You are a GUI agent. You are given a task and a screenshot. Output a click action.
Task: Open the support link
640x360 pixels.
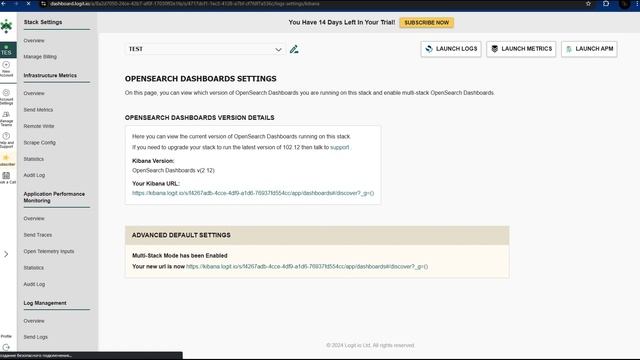click(340, 147)
